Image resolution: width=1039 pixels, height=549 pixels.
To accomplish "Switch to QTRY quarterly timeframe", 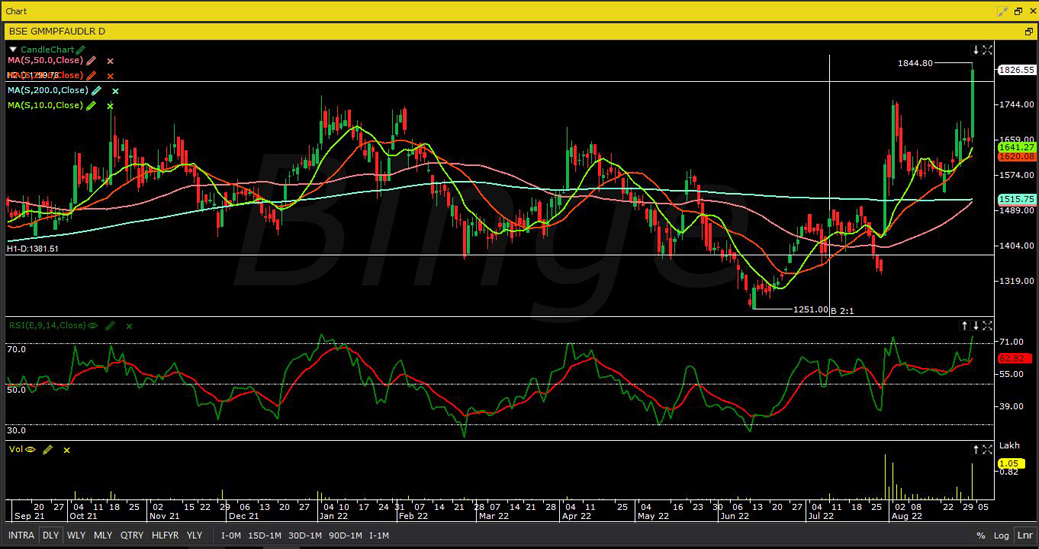I will pyautogui.click(x=133, y=535).
